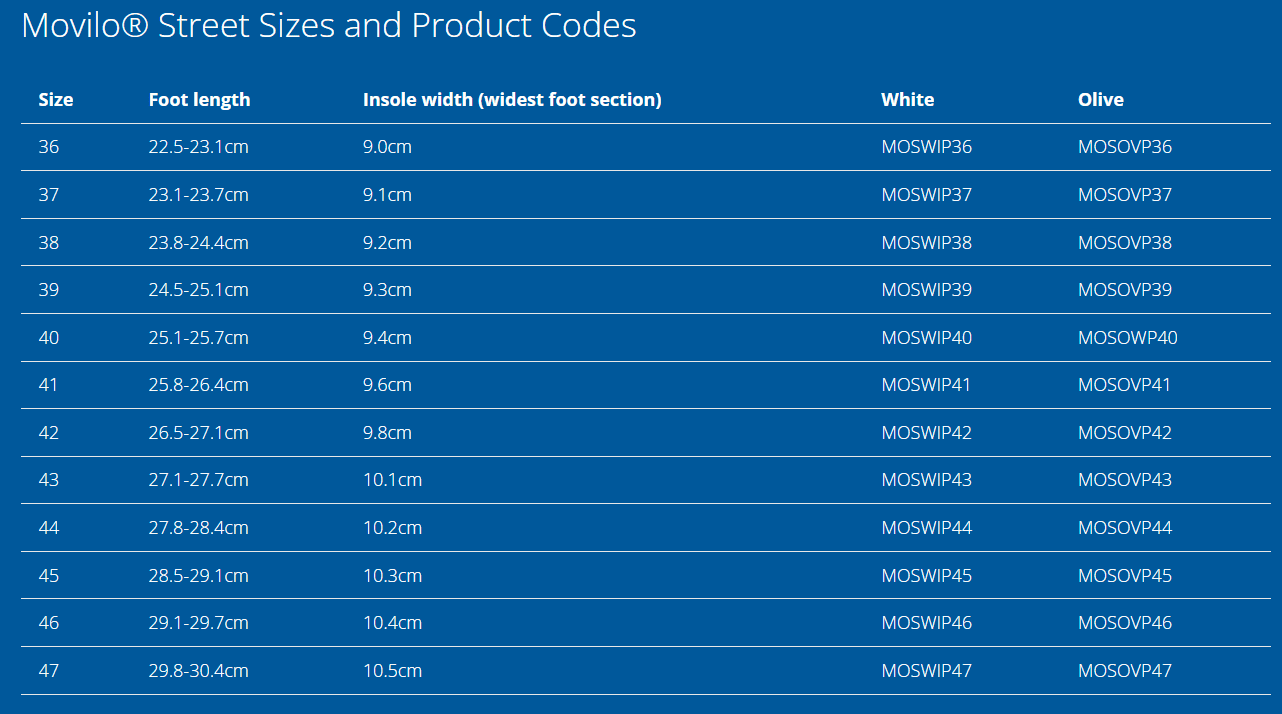Click olive code MOSOVP47
Viewport: 1282px width, 714px height.
click(1124, 671)
